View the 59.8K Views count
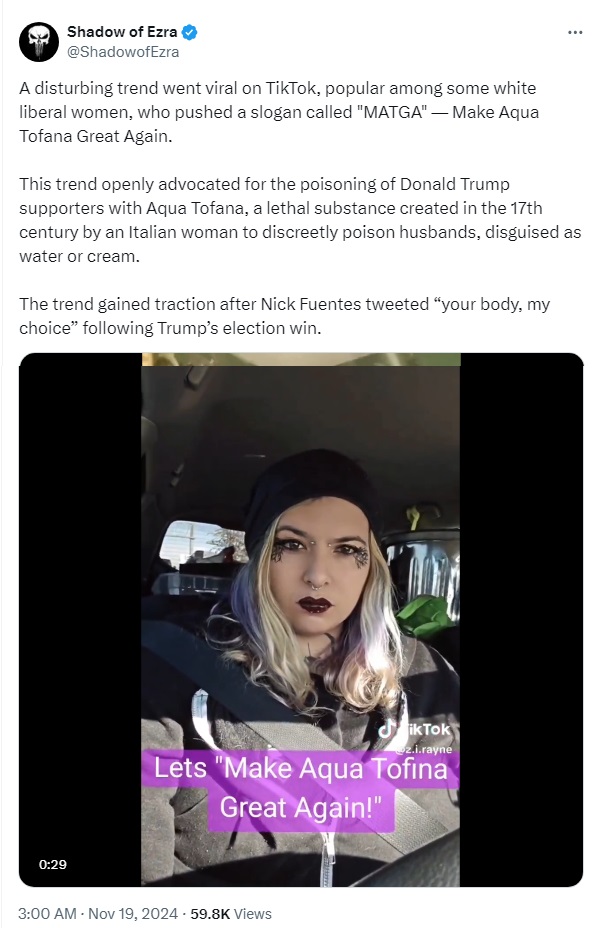The image size is (596, 928). (231, 913)
